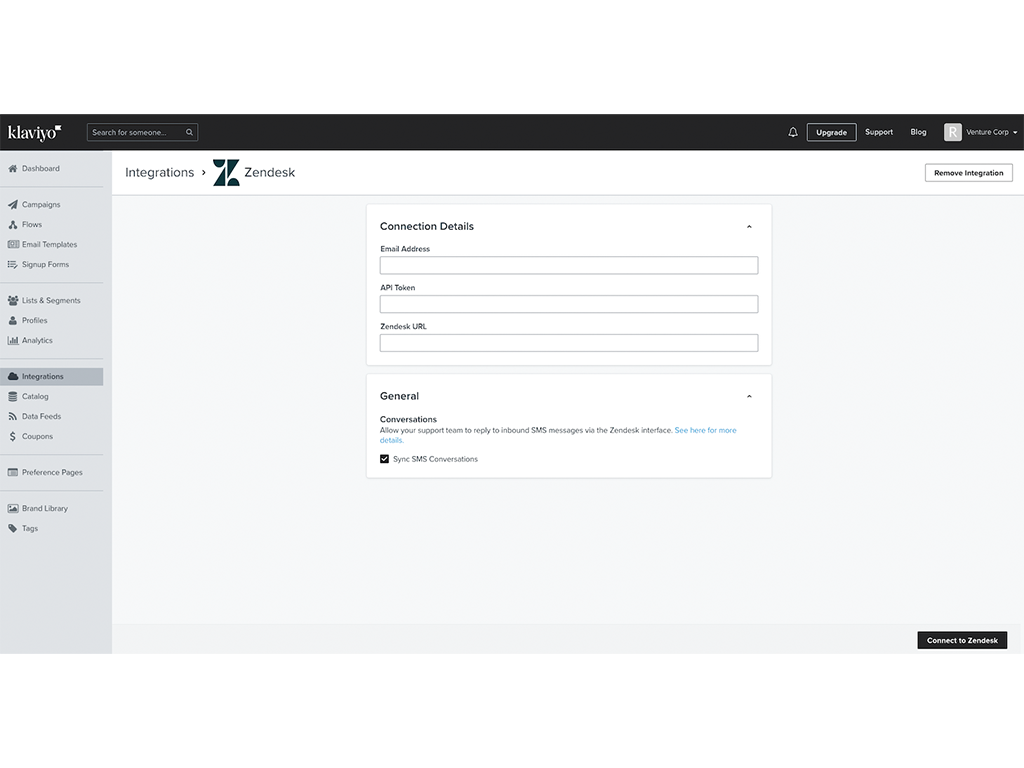Screen dimensions: 1024x768
Task: Select the Campaigns icon in sidebar
Action: click(x=11, y=204)
